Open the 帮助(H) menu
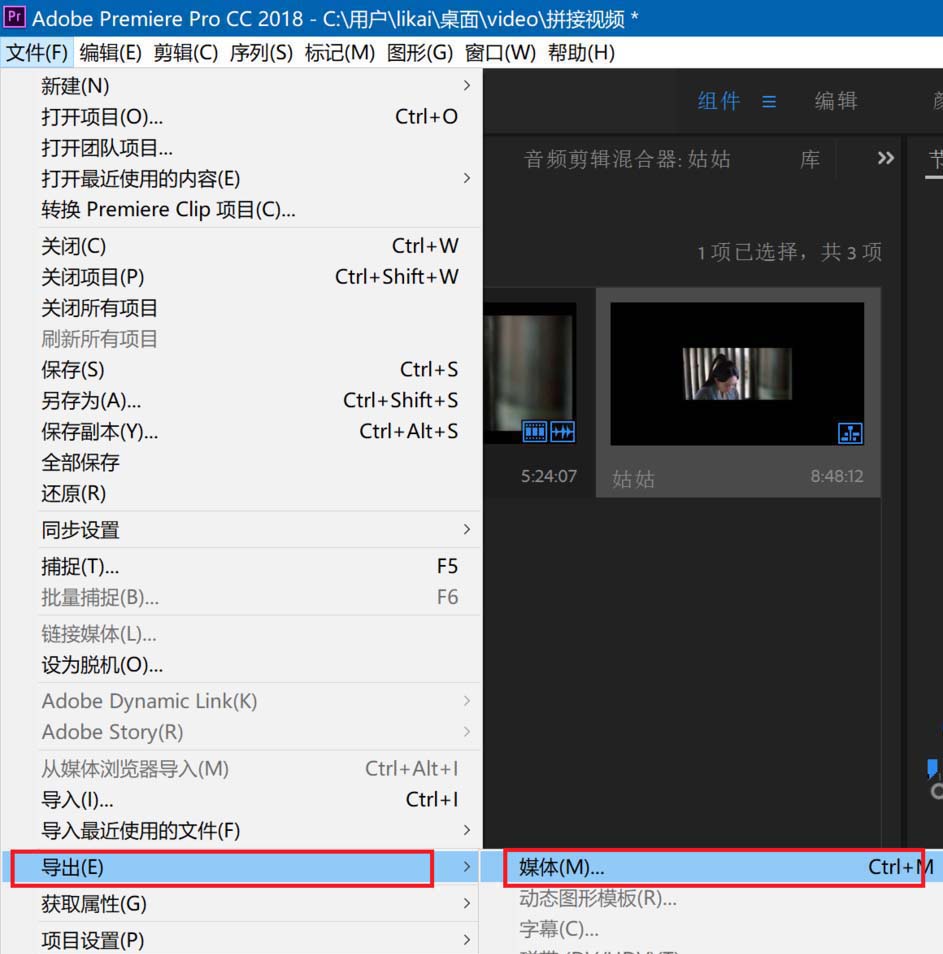The image size is (943, 954). [581, 53]
